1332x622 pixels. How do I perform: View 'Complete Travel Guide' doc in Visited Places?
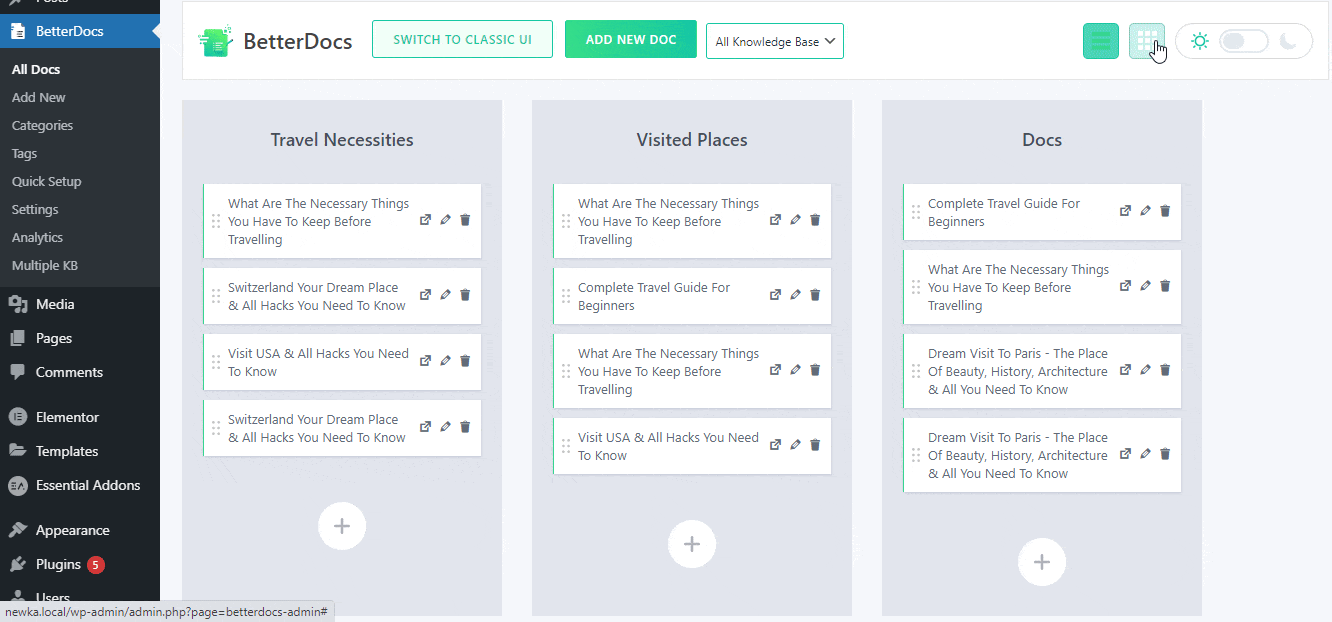pos(775,295)
